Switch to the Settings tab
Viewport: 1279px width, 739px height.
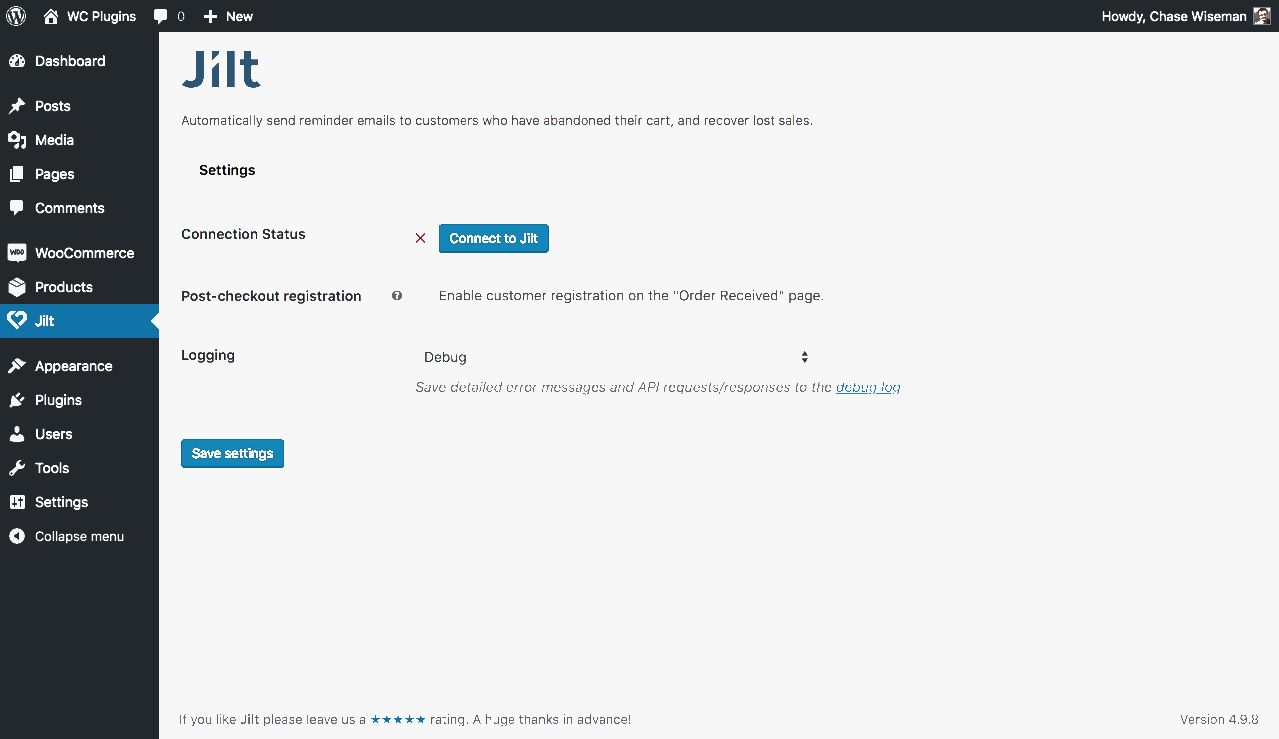(227, 170)
